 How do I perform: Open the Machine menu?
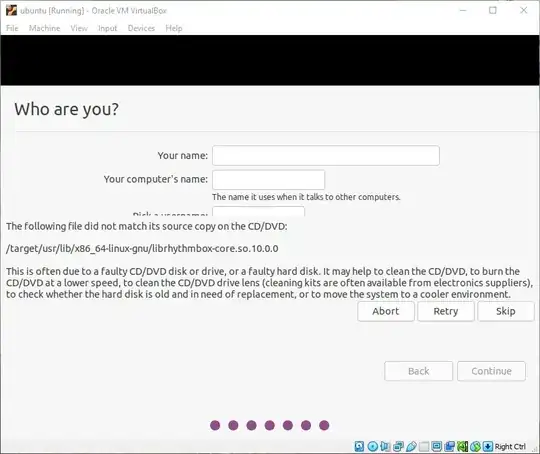pos(44,28)
